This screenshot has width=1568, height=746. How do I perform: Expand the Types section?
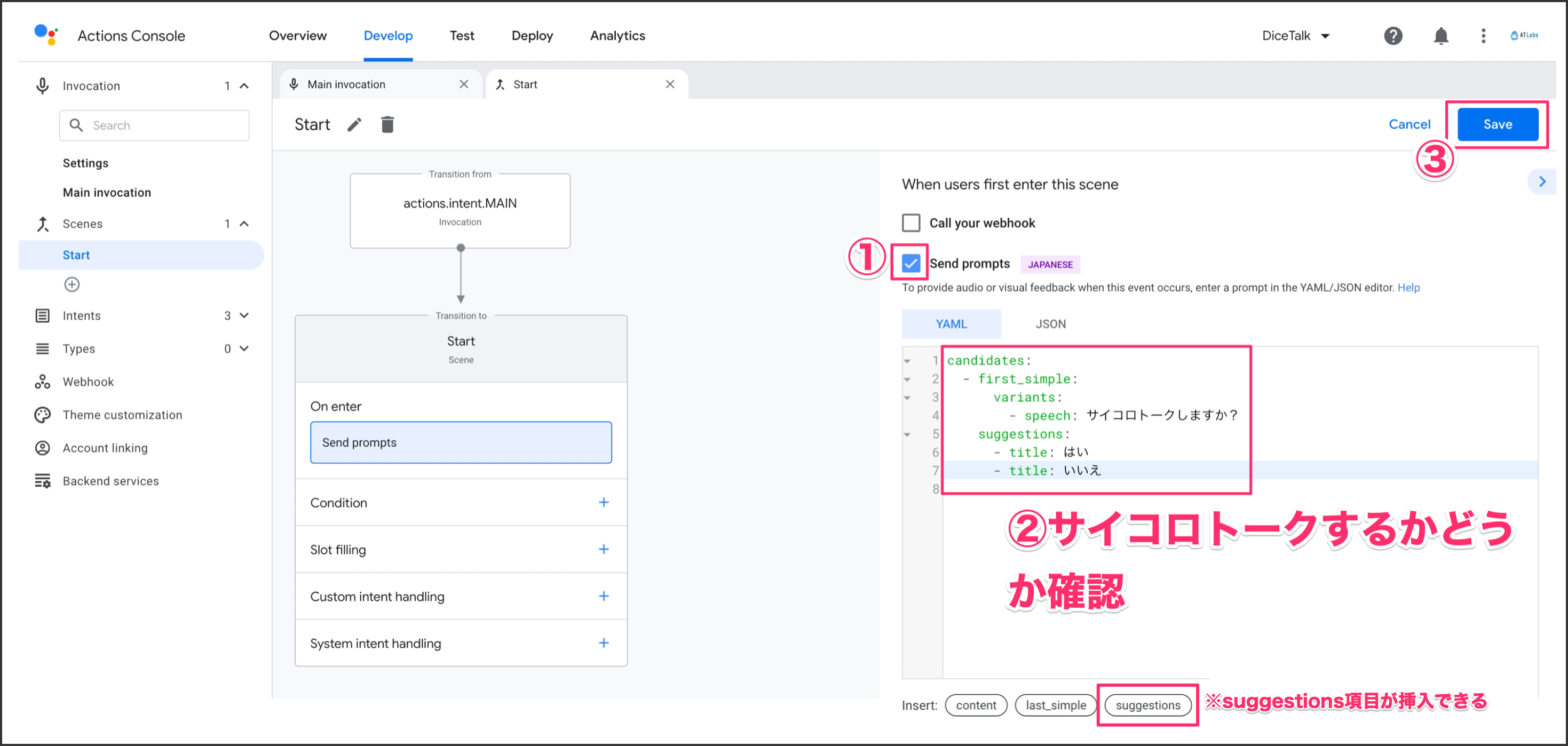click(x=244, y=348)
